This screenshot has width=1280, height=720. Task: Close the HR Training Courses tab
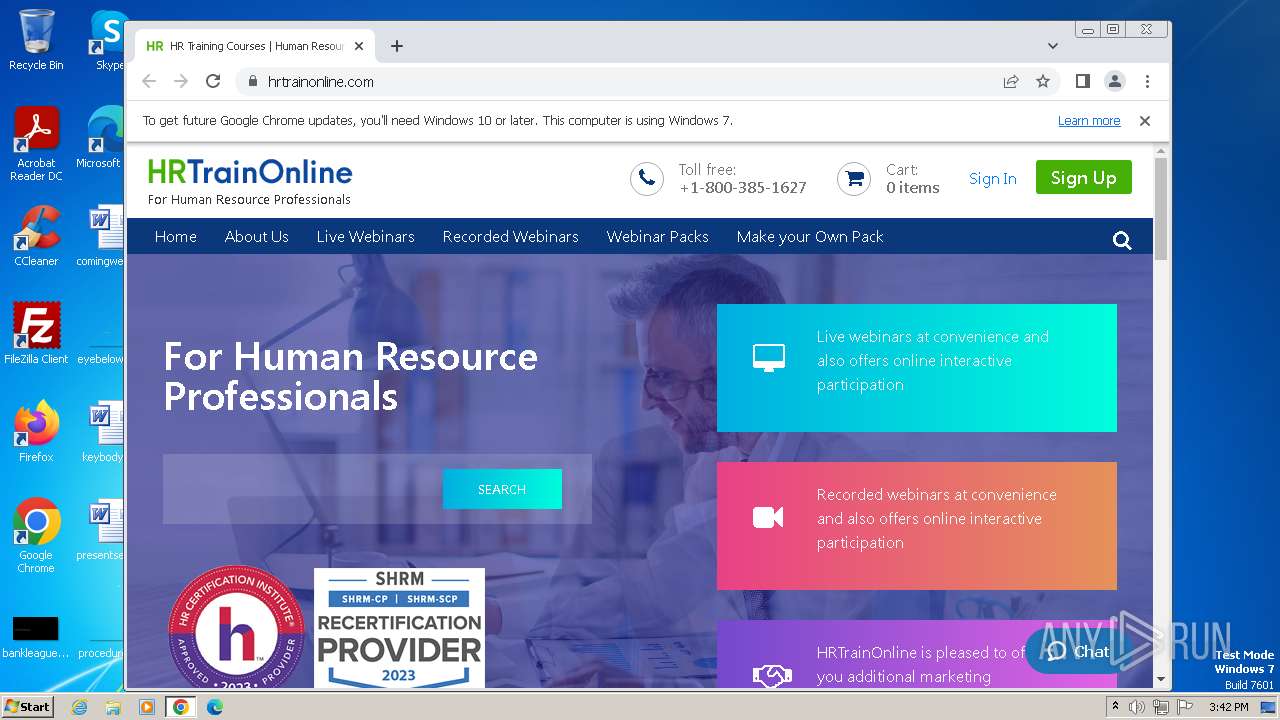point(359,46)
